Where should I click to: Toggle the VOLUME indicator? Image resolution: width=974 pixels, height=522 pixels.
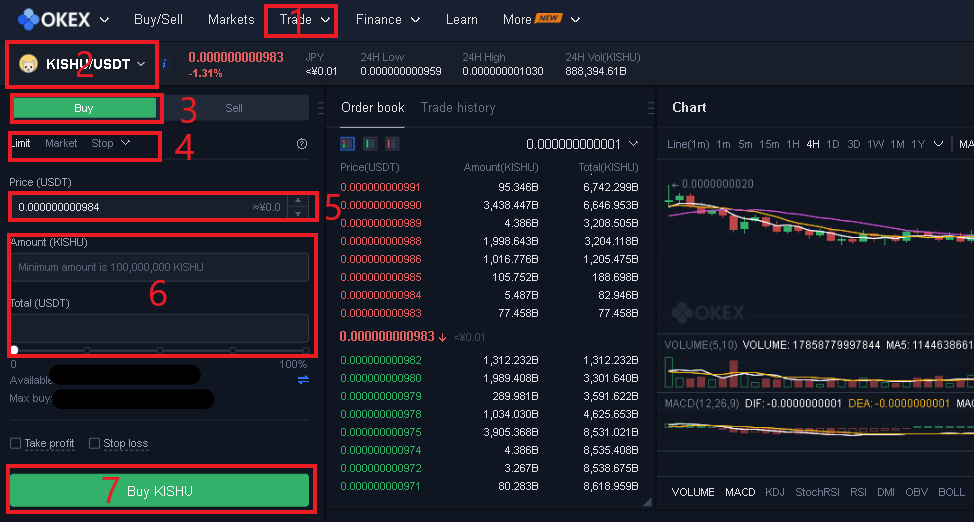click(x=693, y=492)
